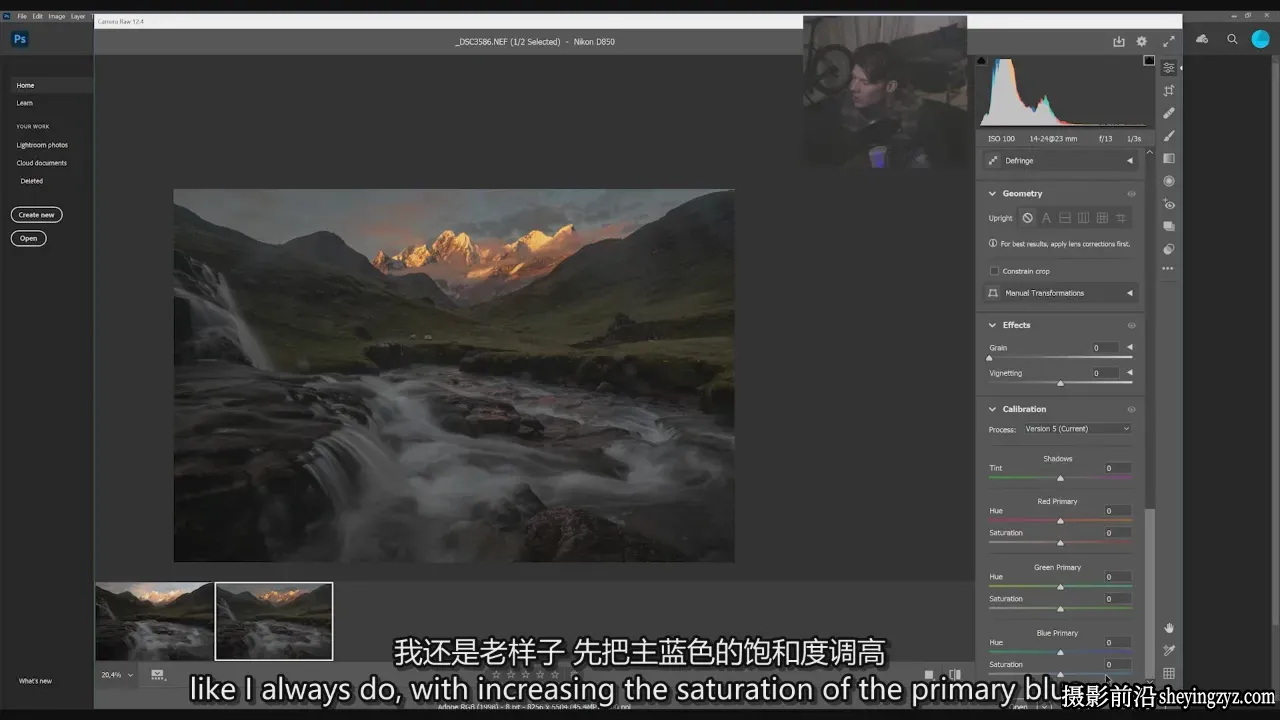Adjust the Shadows Tint slider
This screenshot has width=1280, height=720.
pos(1060,477)
